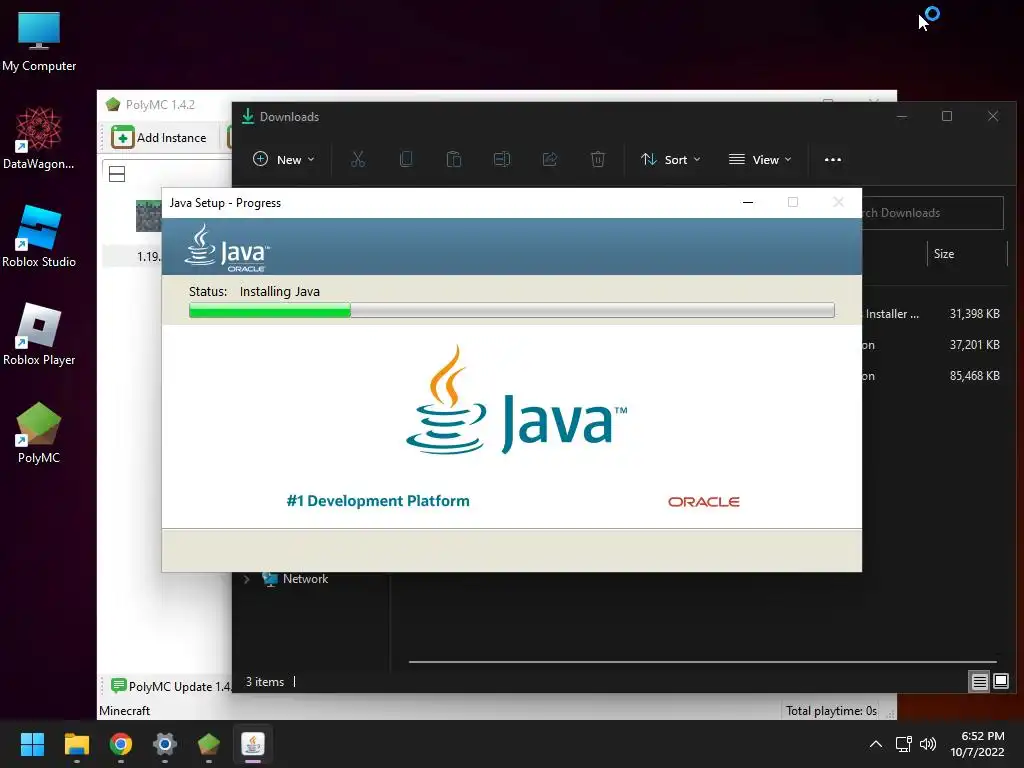Open the View dropdown in Downloads
Screen dimensions: 1024x768
click(760, 159)
